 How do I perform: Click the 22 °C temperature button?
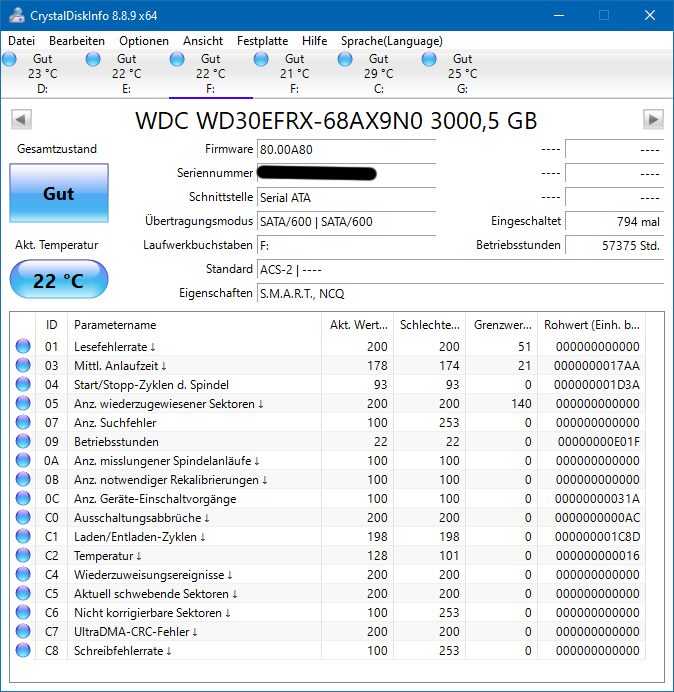pos(59,280)
